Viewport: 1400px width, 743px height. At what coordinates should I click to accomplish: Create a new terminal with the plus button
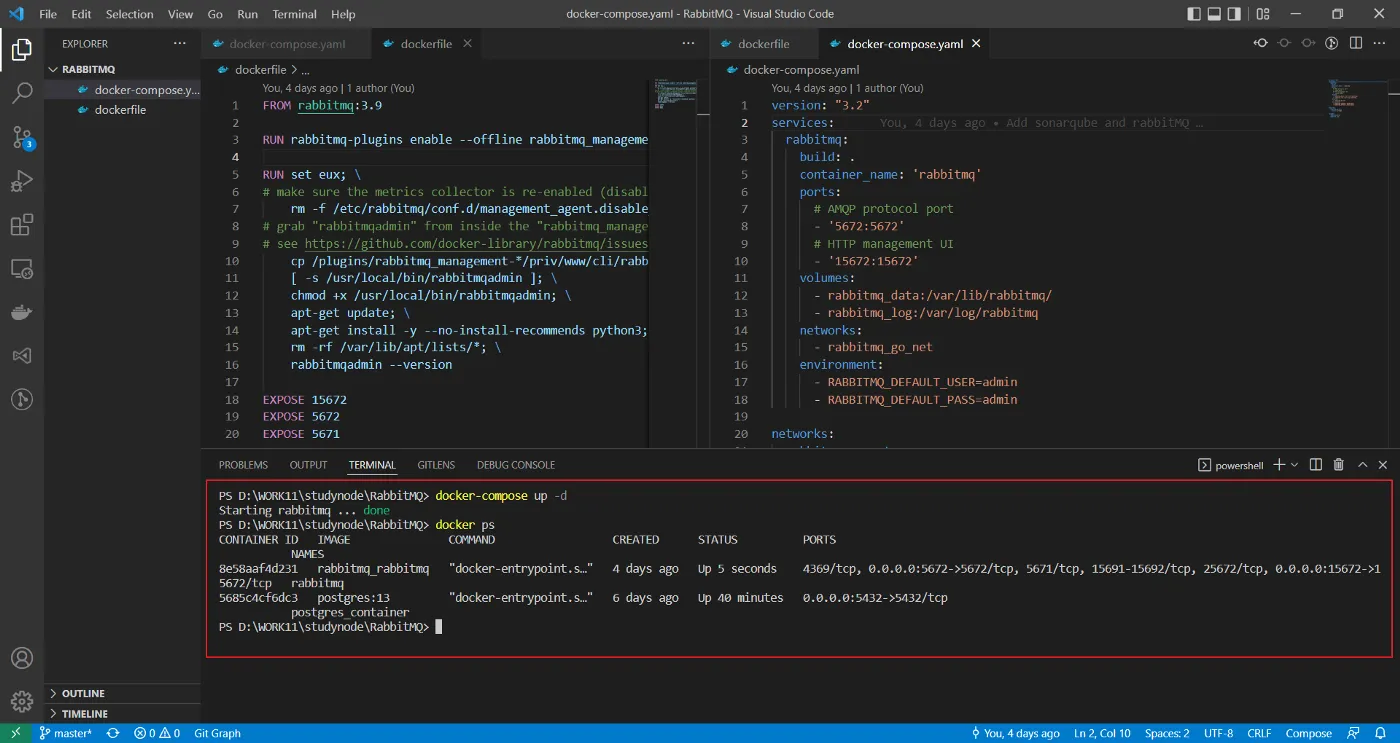tap(1279, 465)
